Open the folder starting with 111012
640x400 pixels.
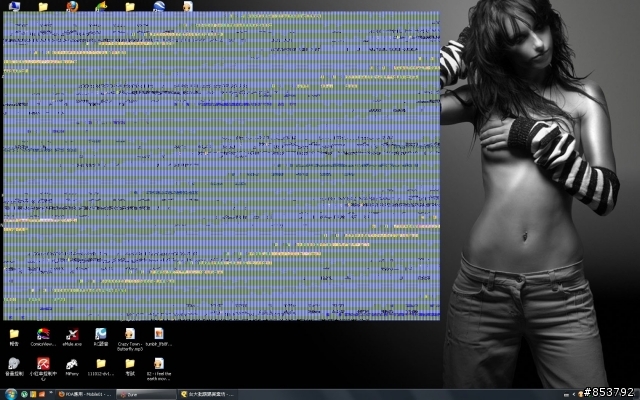click(x=101, y=367)
